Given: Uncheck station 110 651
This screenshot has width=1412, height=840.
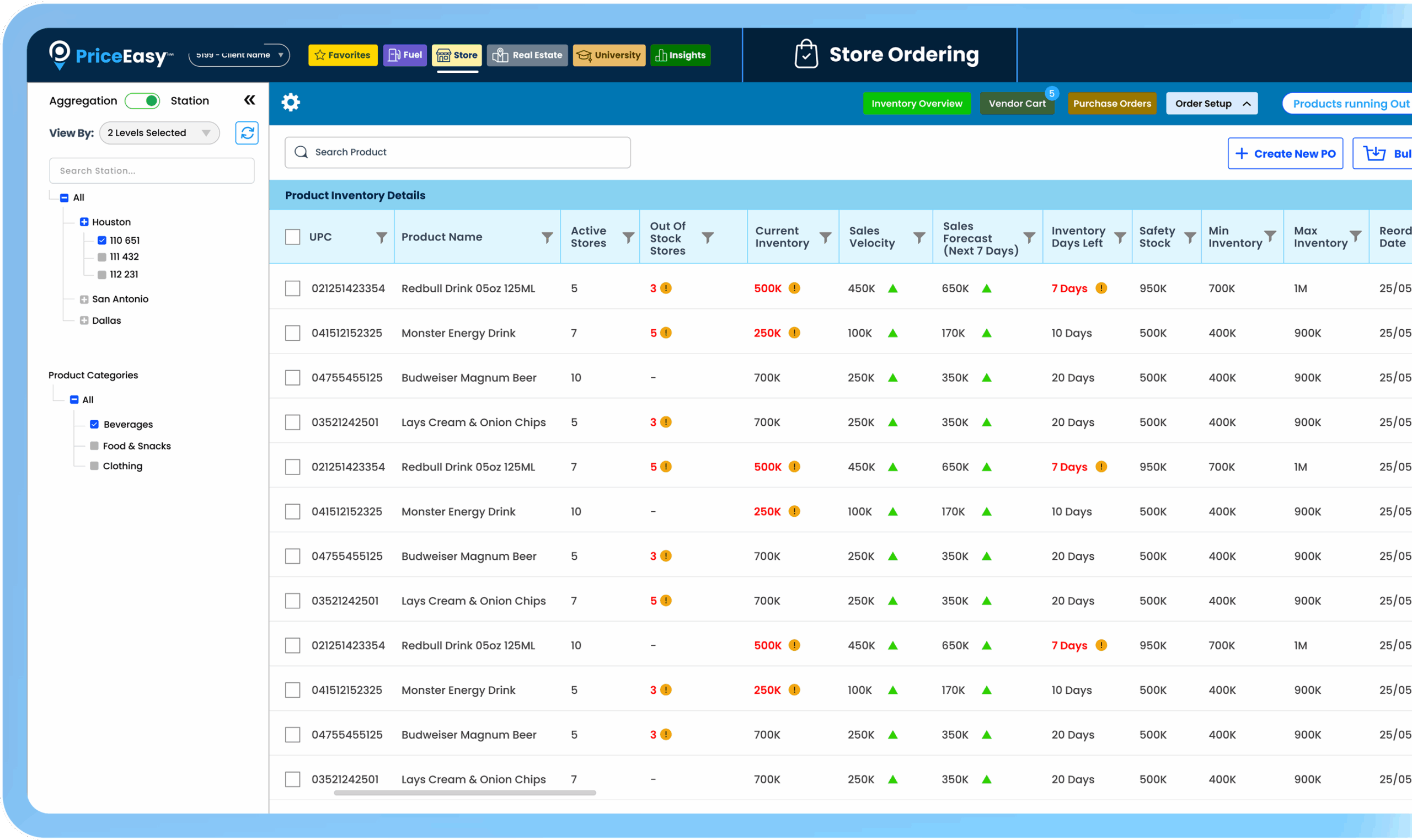Looking at the screenshot, I should (x=102, y=240).
